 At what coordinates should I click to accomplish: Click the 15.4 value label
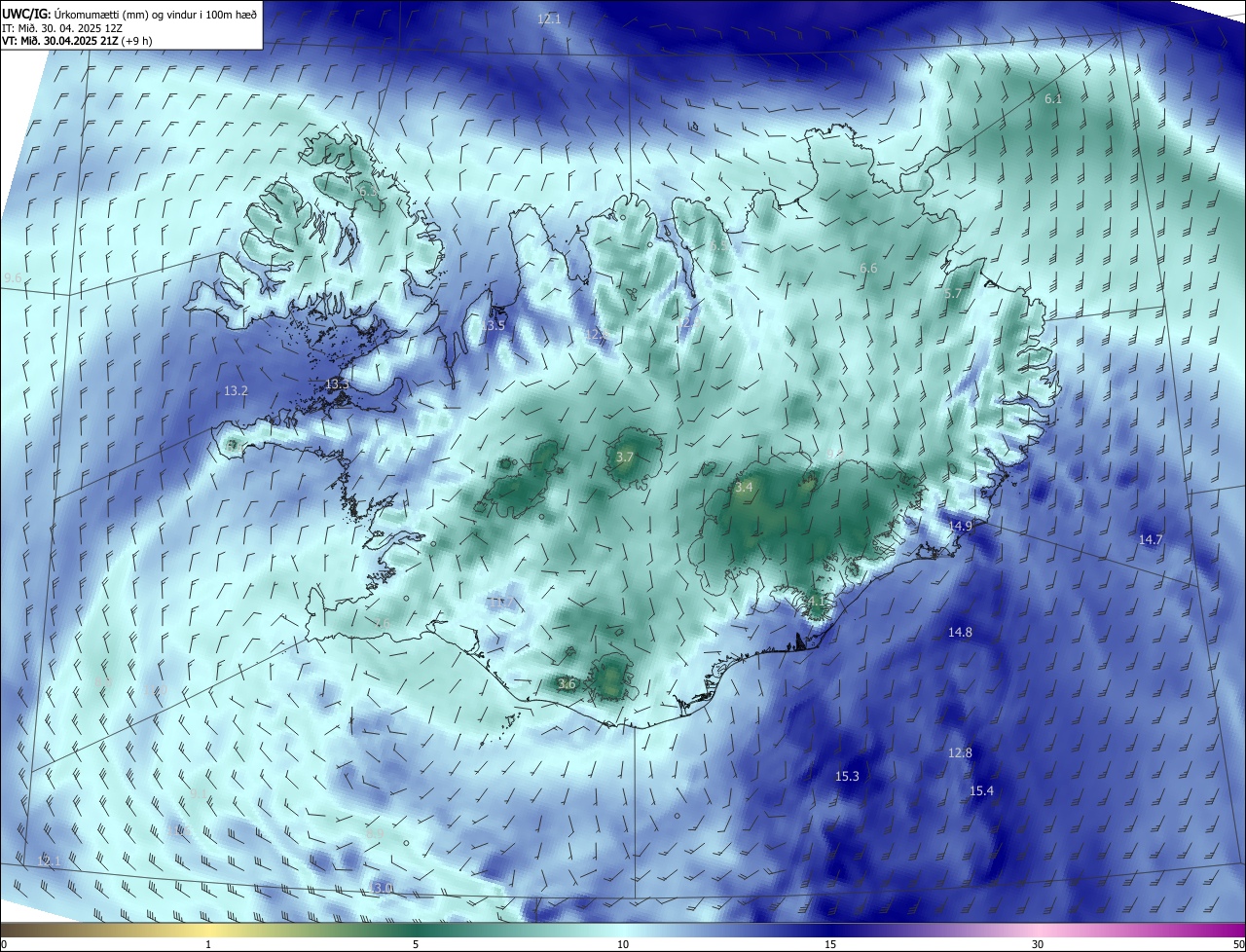pyautogui.click(x=981, y=790)
